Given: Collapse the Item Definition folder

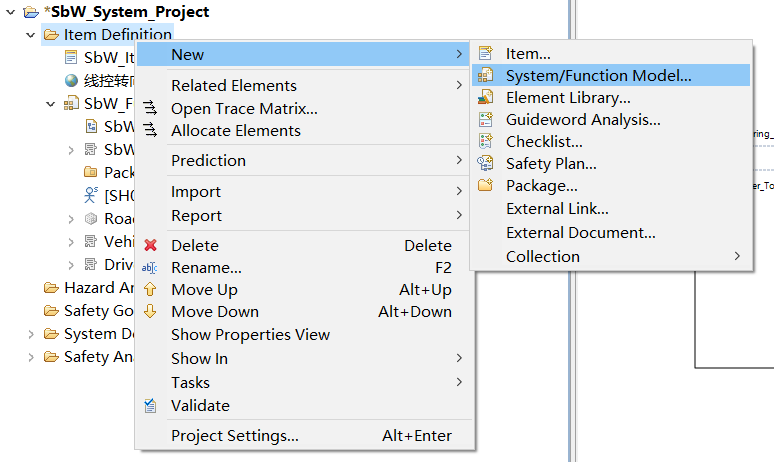Looking at the screenshot, I should click(x=31, y=35).
